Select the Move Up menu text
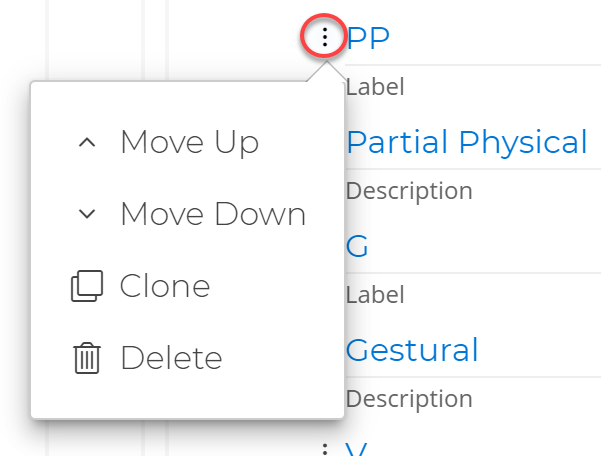601x456 pixels. point(189,143)
